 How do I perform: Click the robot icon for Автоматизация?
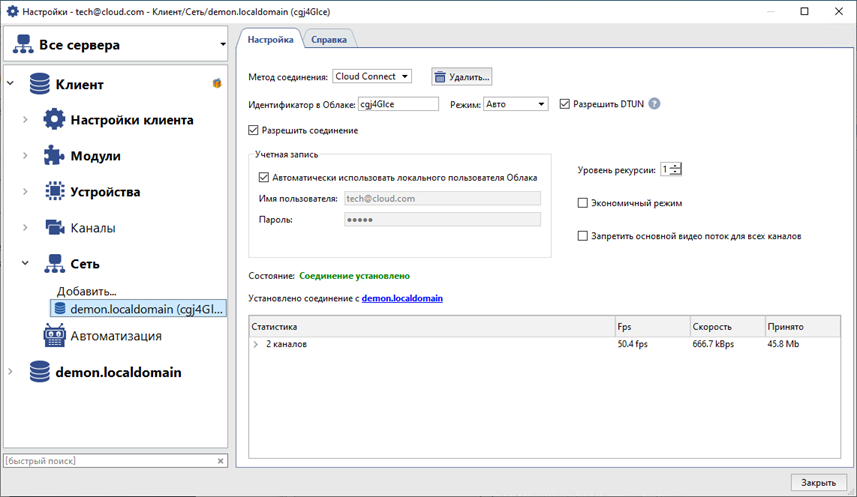(54, 336)
